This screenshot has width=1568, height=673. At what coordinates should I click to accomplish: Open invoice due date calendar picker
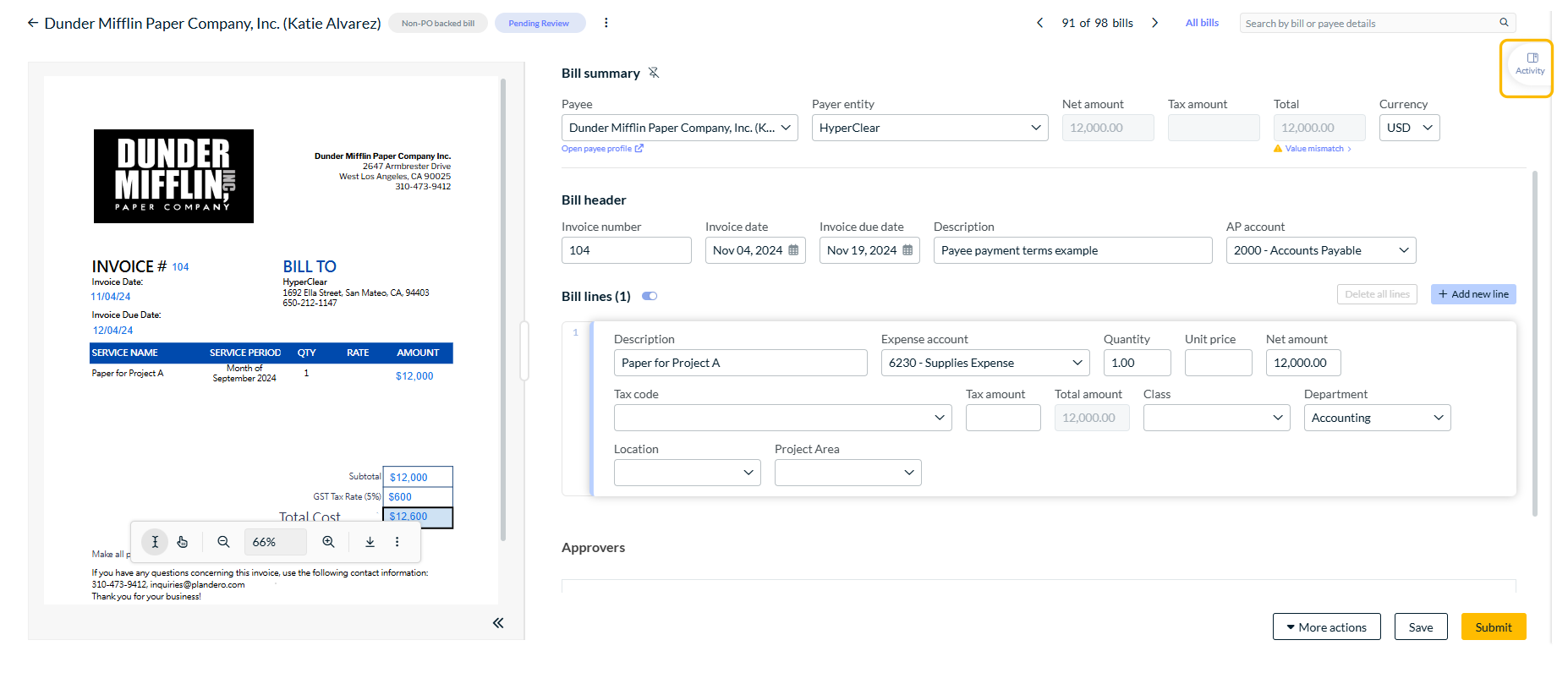(x=907, y=250)
